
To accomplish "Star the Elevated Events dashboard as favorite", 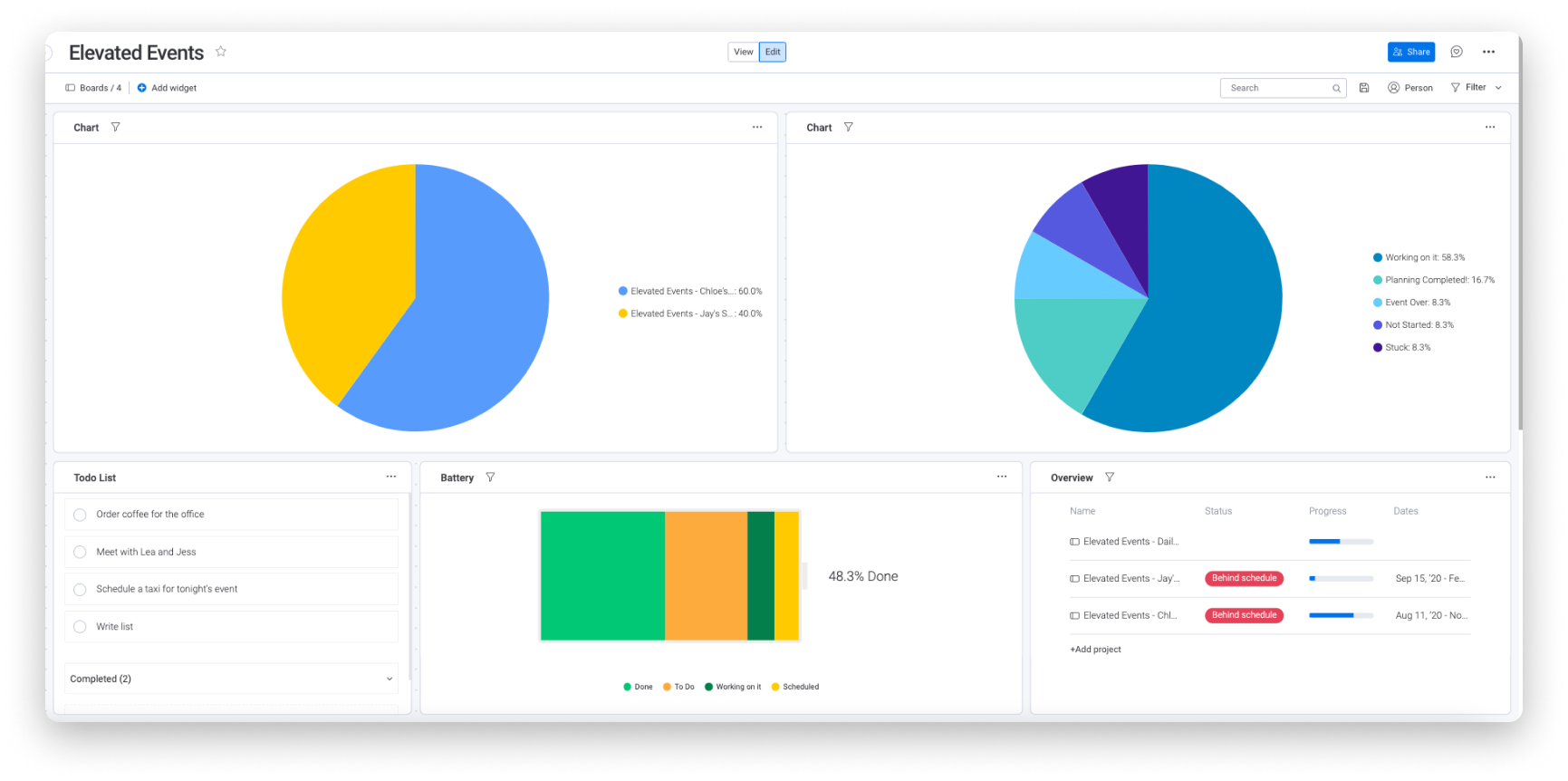I will 220,52.
